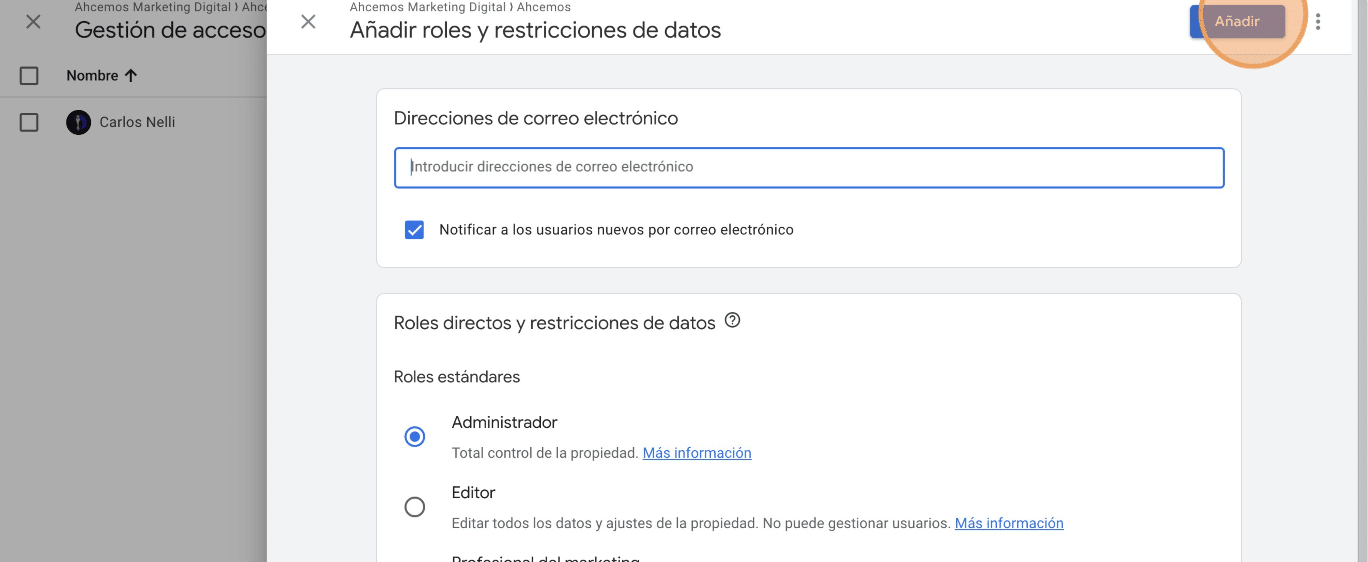Uncheck Notificar a los usuarios nuevos checkbox

click(x=414, y=230)
